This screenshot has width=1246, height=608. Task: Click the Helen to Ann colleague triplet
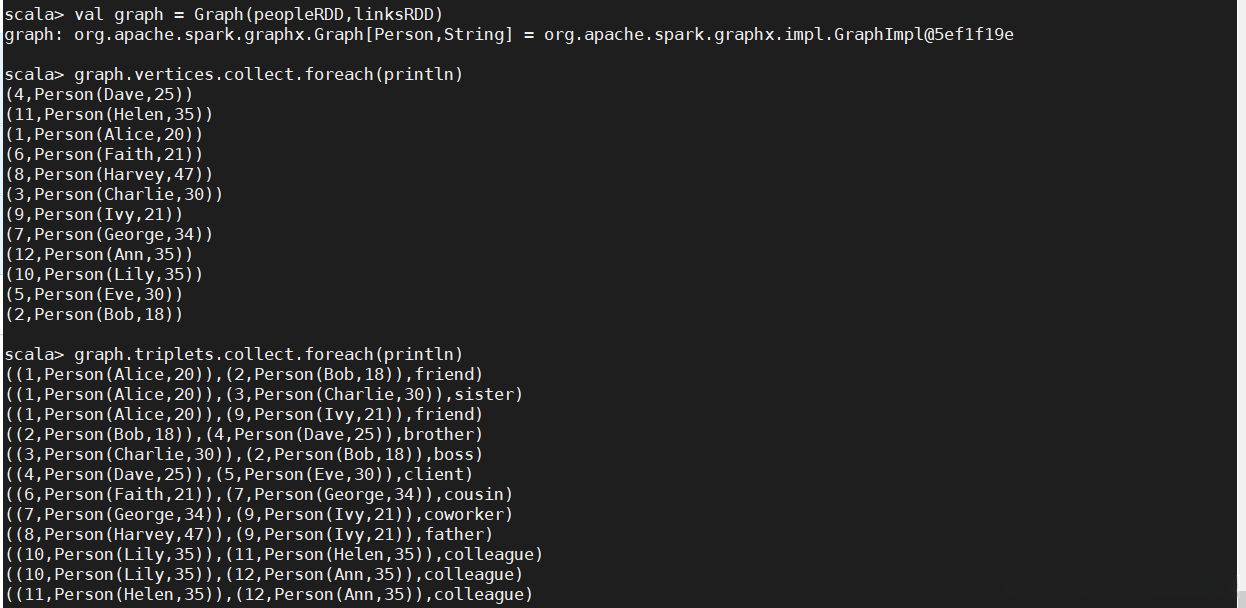pos(269,594)
